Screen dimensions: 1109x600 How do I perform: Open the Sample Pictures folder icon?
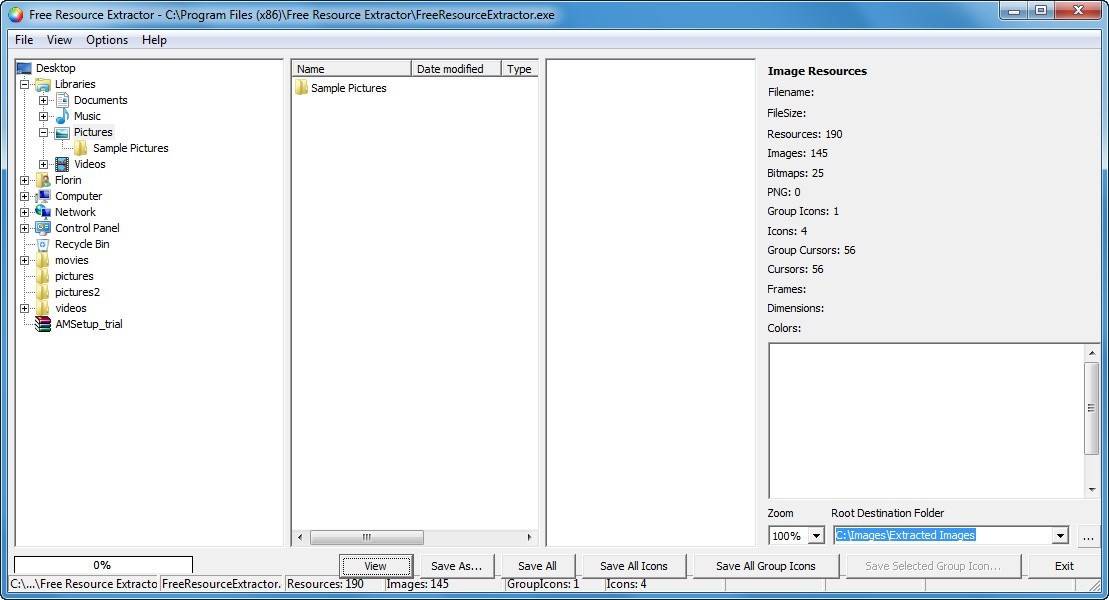click(80, 148)
